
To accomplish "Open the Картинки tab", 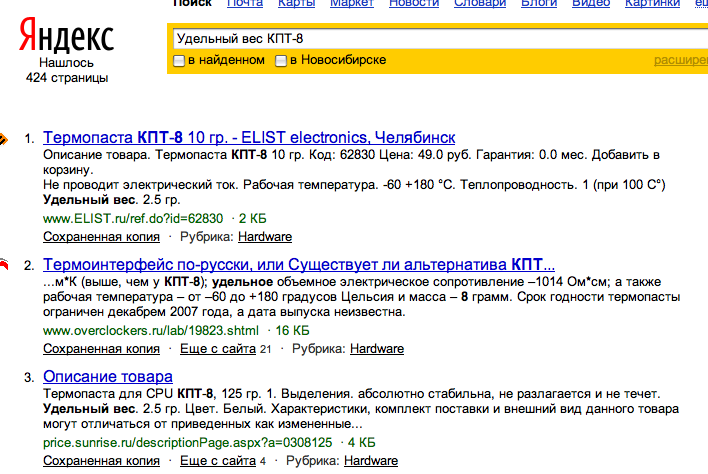I will 652,4.
